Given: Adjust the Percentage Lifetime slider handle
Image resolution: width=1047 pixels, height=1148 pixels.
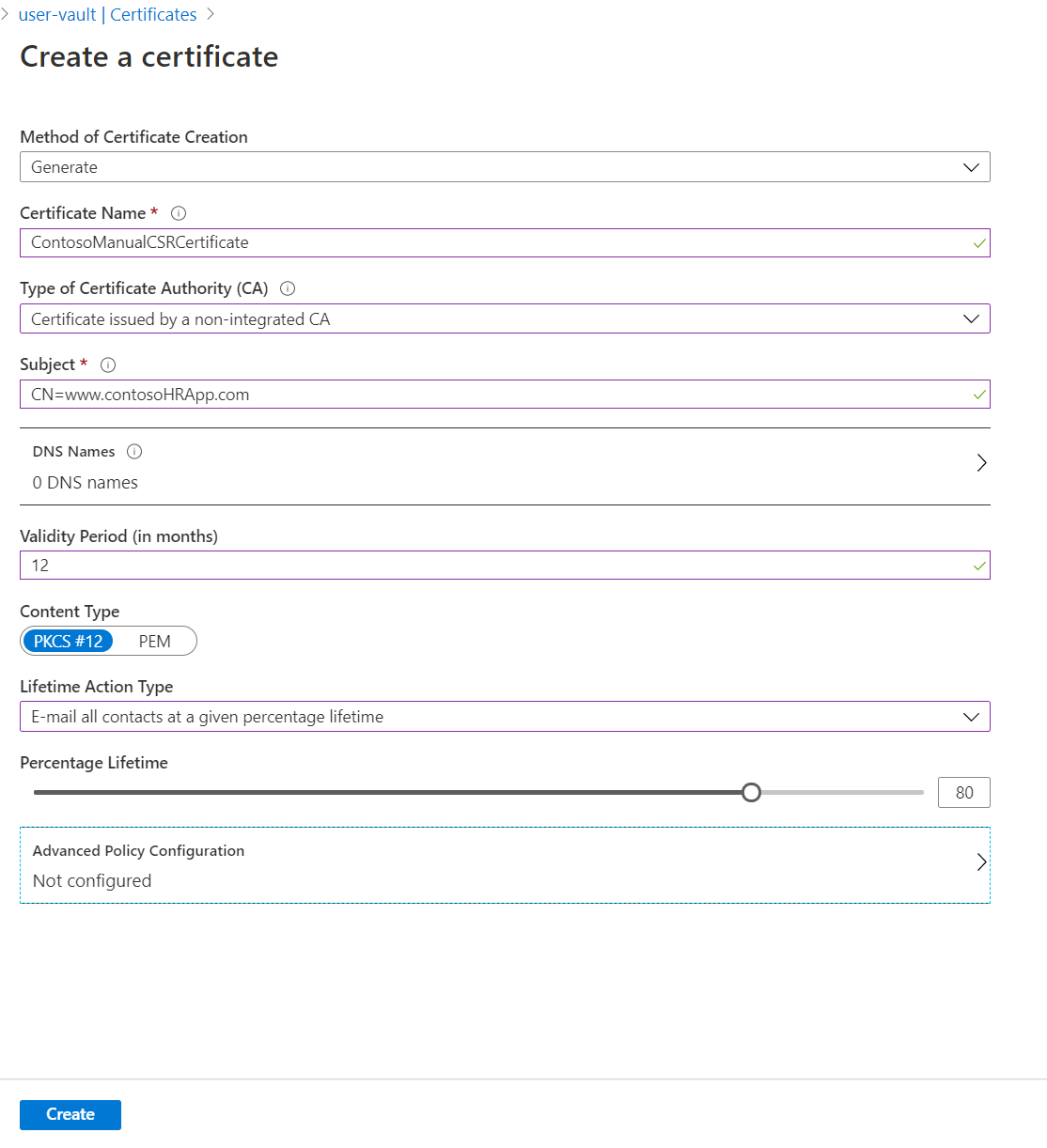Looking at the screenshot, I should (751, 792).
